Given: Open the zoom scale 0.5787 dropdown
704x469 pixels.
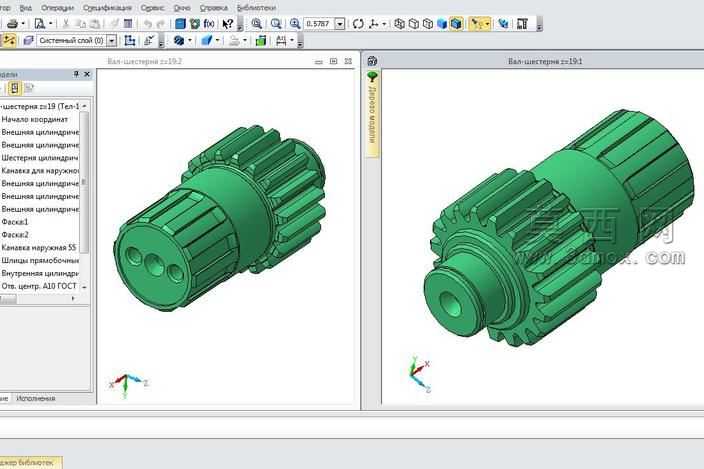Looking at the screenshot, I should point(340,24).
